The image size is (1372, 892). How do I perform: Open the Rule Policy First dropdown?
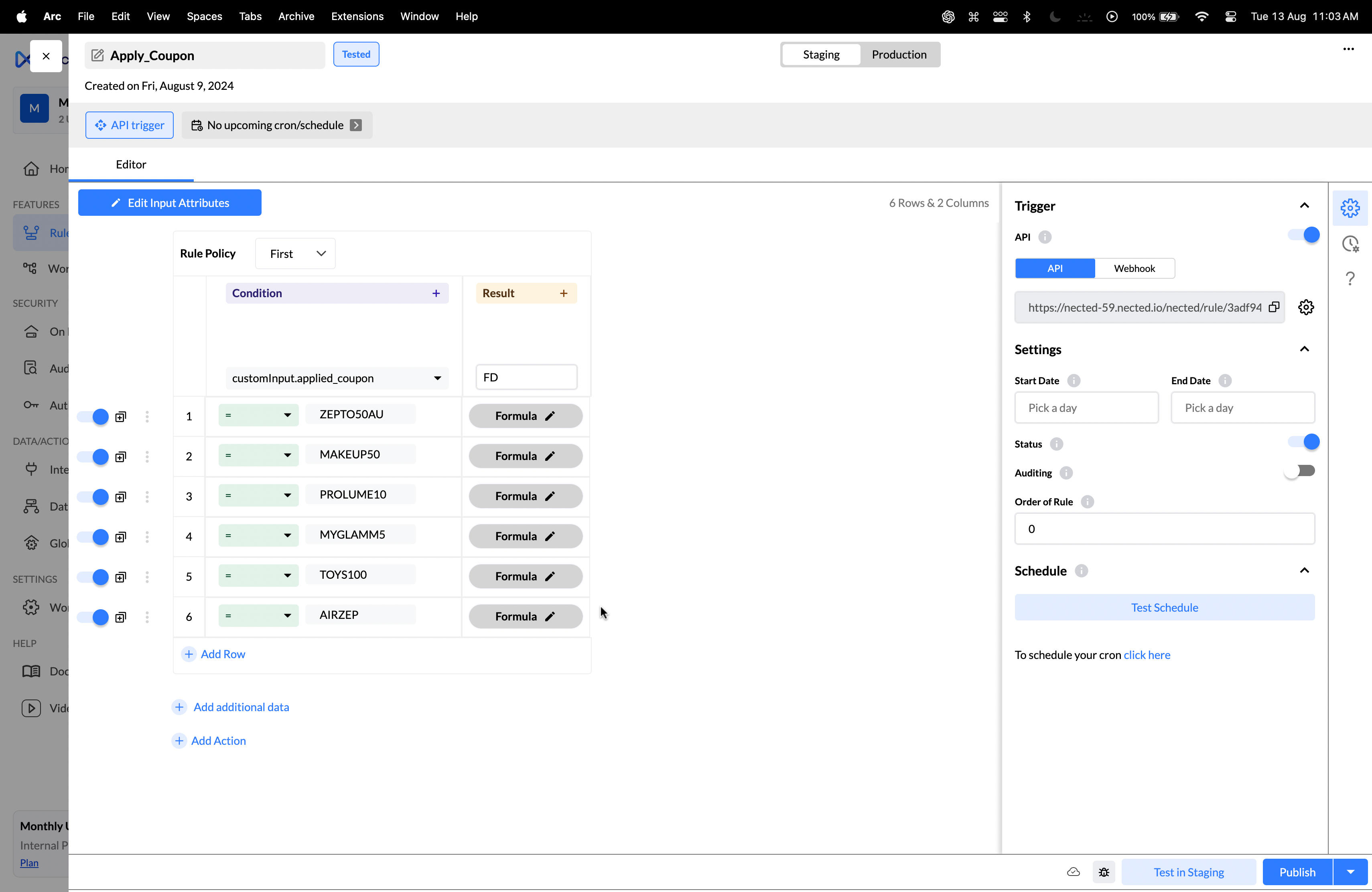pos(295,253)
